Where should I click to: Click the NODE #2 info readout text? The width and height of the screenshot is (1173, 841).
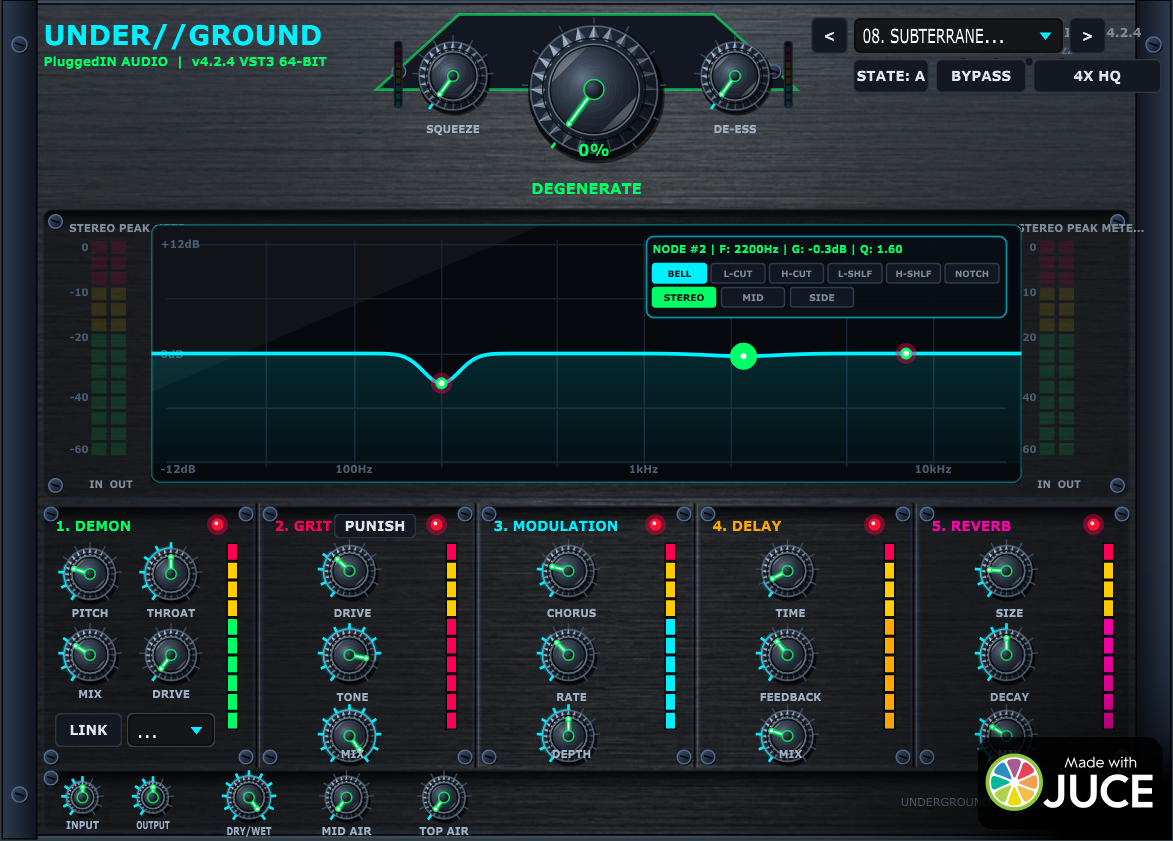point(777,249)
